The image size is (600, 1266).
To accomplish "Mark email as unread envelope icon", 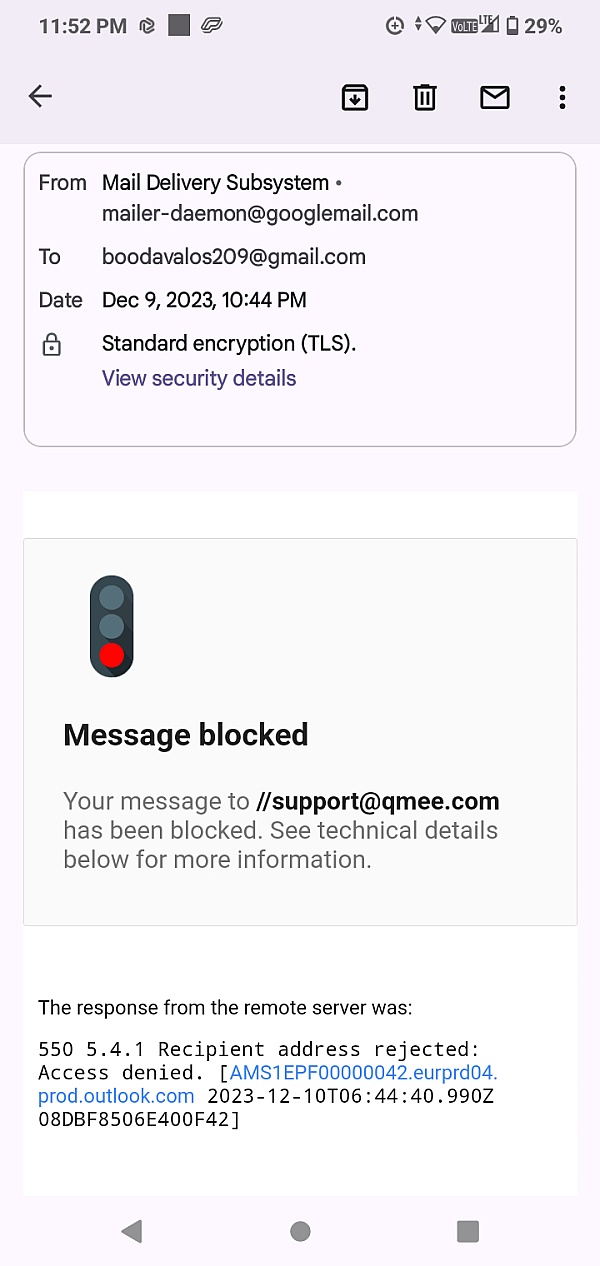I will click(x=495, y=97).
